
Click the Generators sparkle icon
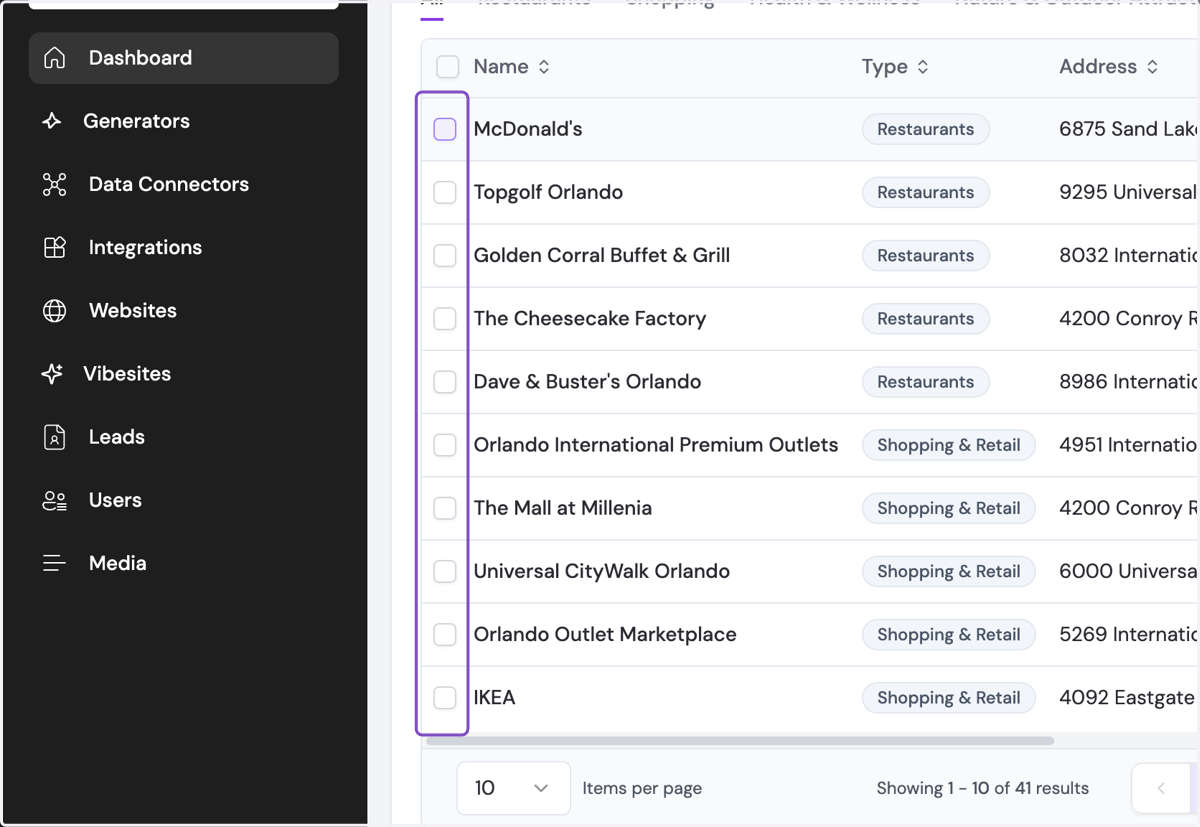point(52,121)
